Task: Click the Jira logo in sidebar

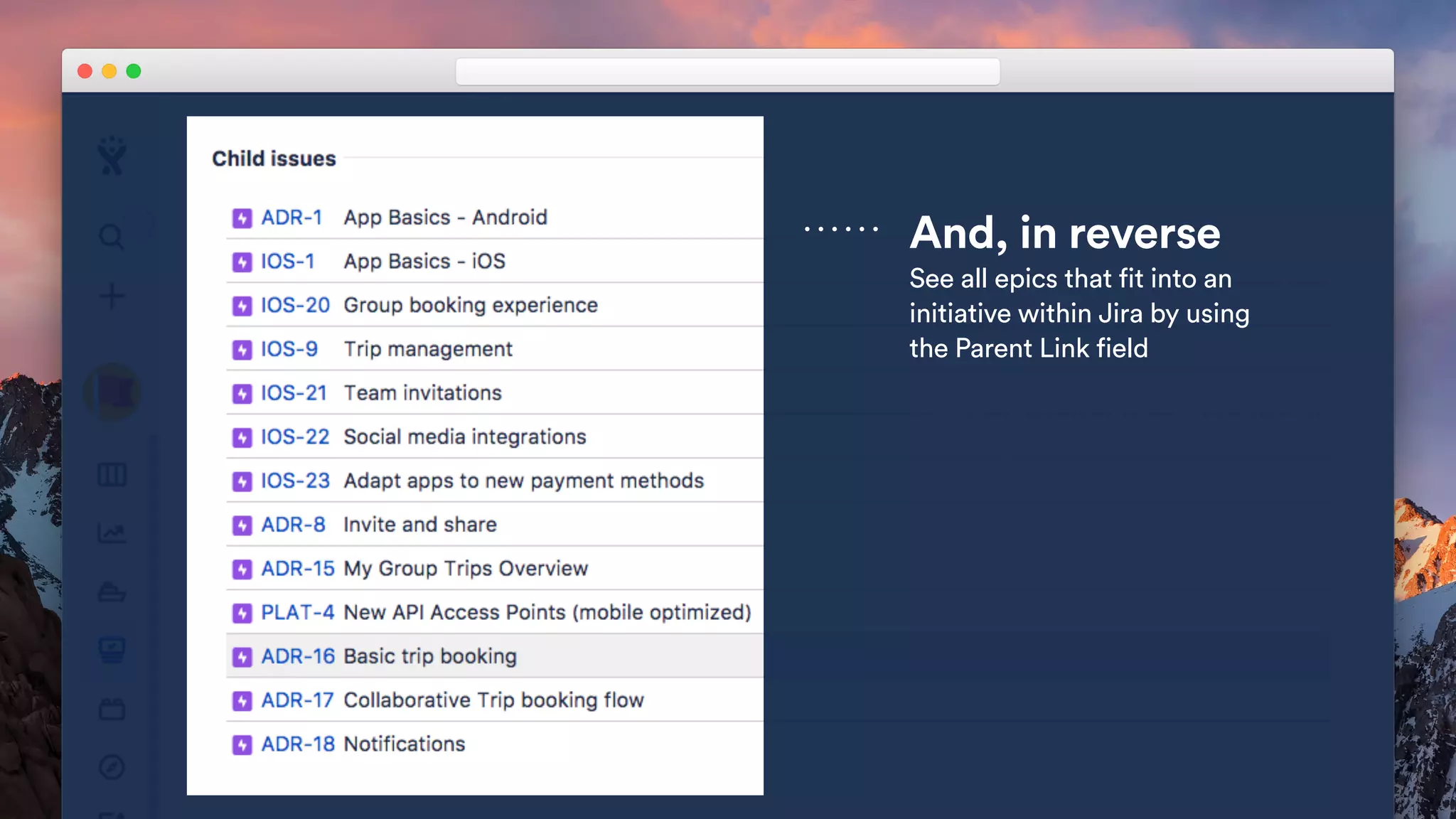Action: pos(112,156)
